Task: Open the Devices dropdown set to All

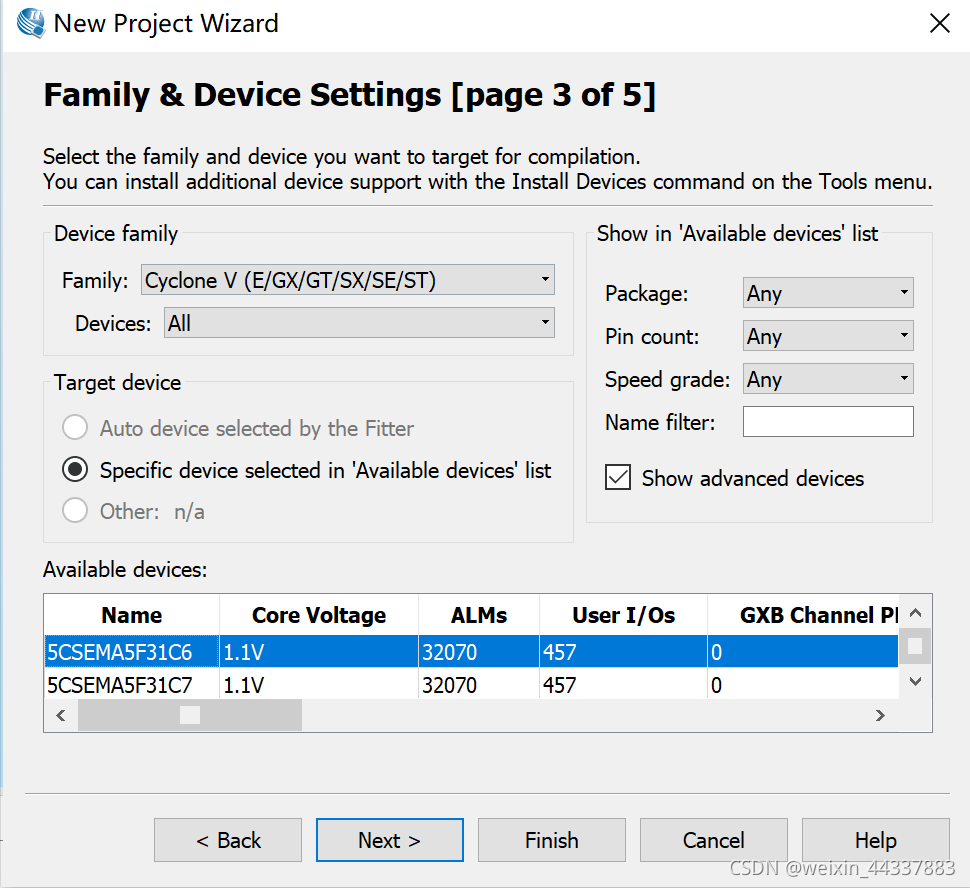Action: click(x=359, y=323)
